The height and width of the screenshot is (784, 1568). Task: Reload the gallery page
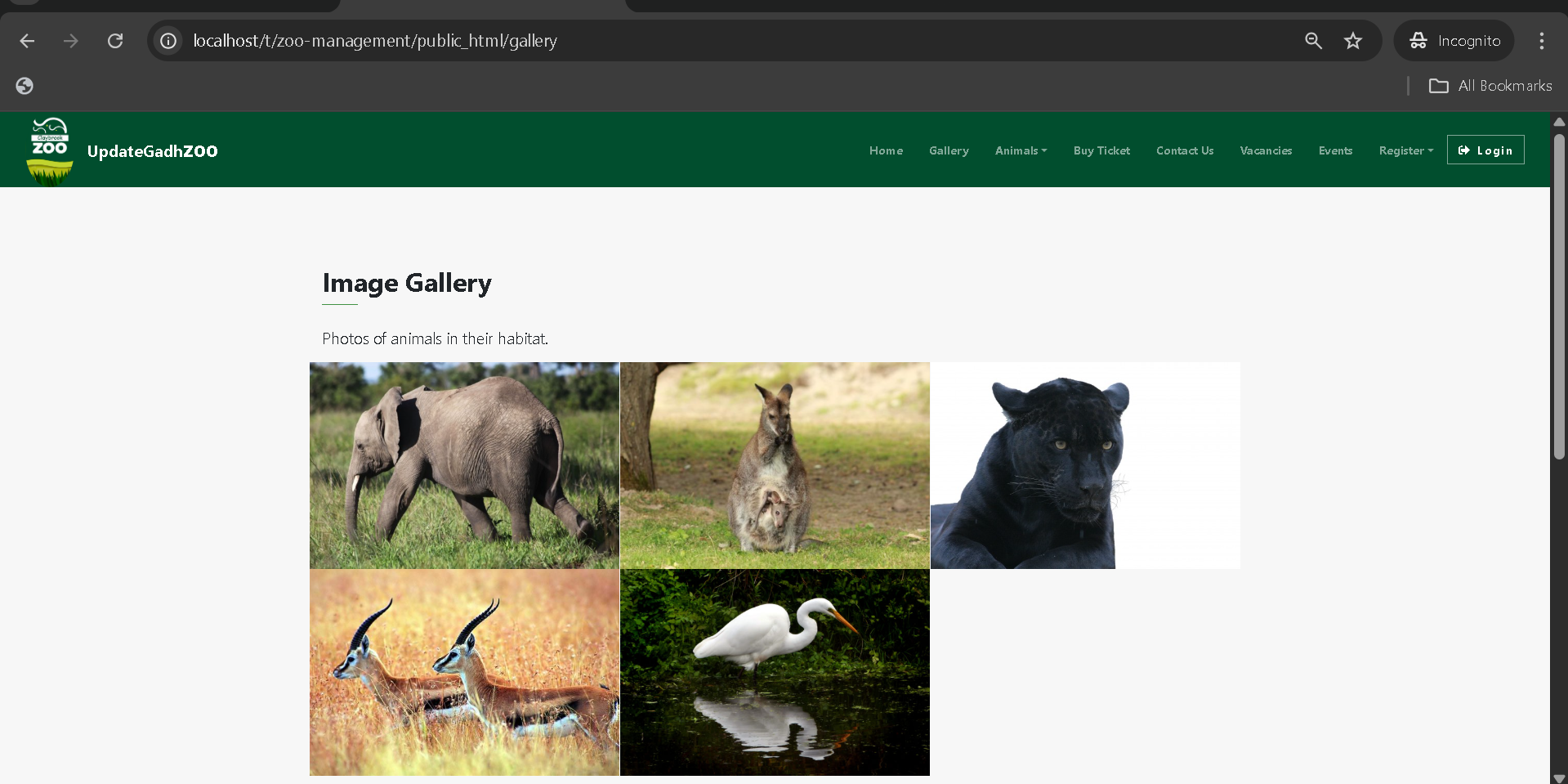point(115,41)
